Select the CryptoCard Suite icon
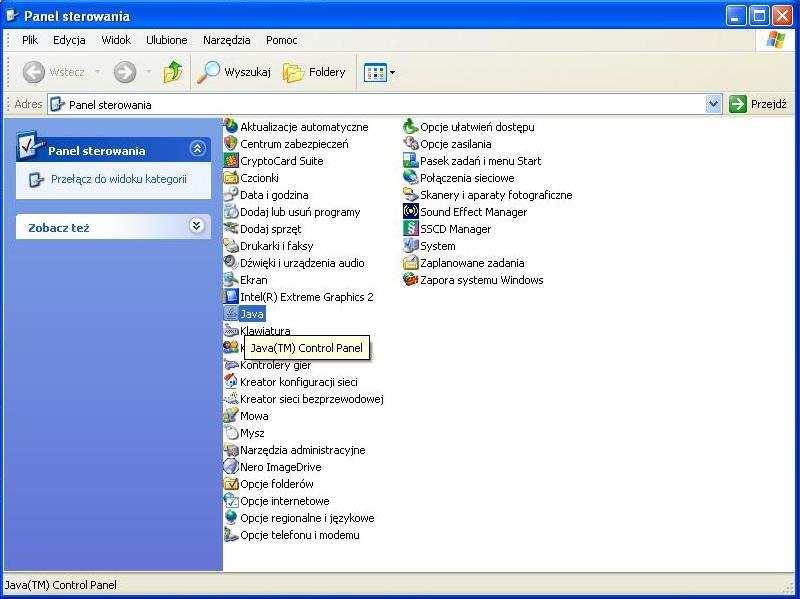Viewport: 800px width, 599px height. click(x=231, y=161)
